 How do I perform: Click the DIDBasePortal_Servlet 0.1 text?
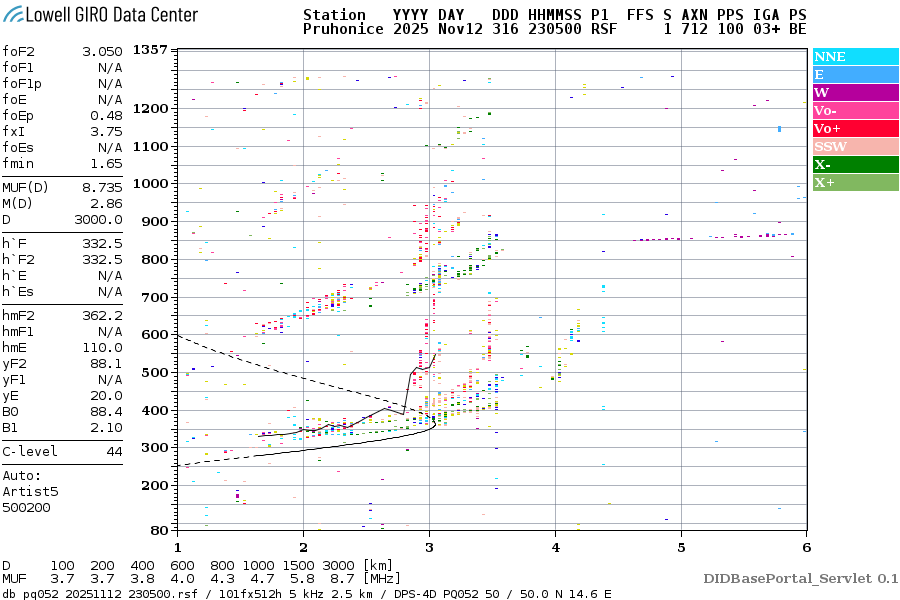tap(800, 578)
